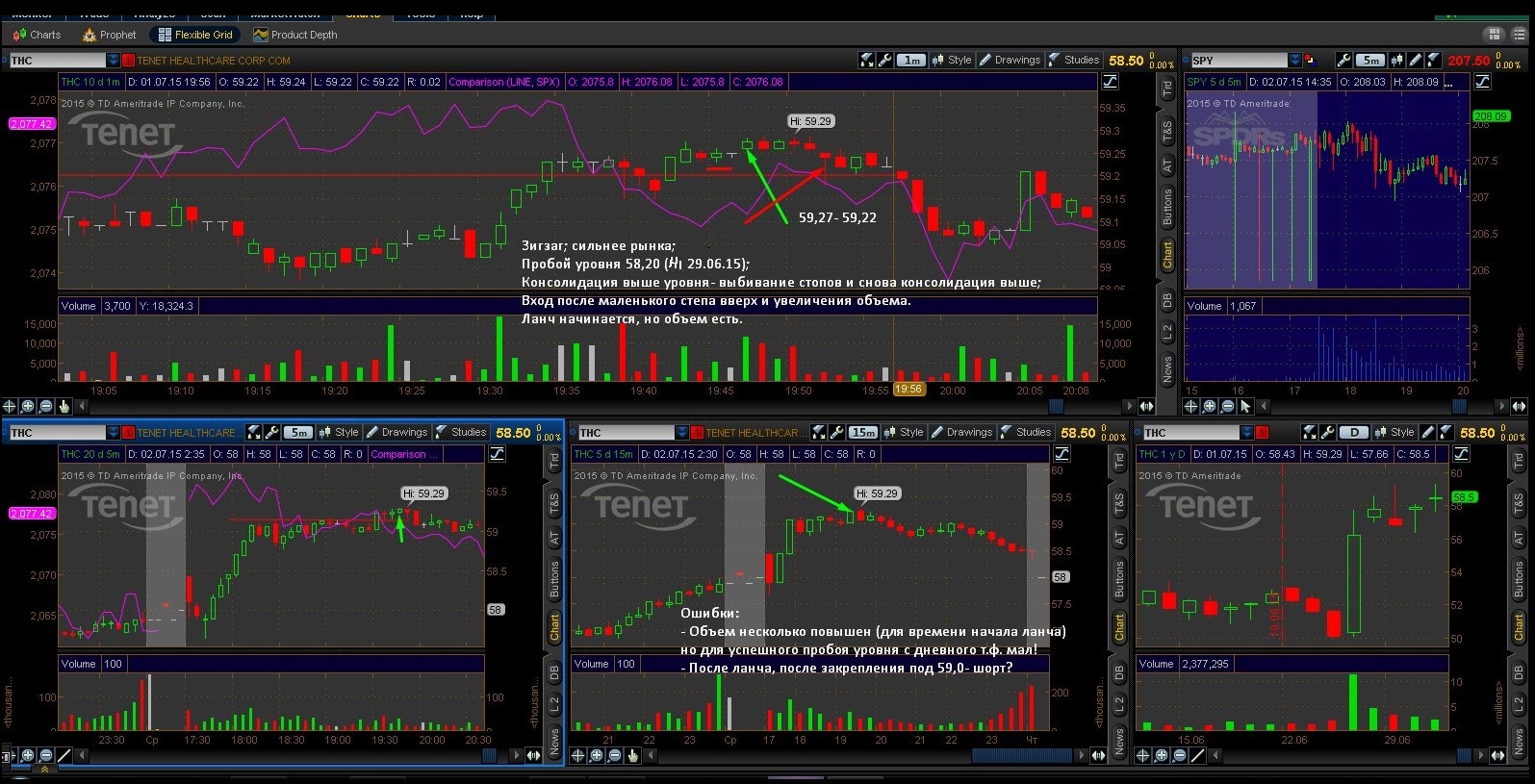Click red link icon on THC 1m chart
Image resolution: width=1535 pixels, height=784 pixels.
click(128, 60)
